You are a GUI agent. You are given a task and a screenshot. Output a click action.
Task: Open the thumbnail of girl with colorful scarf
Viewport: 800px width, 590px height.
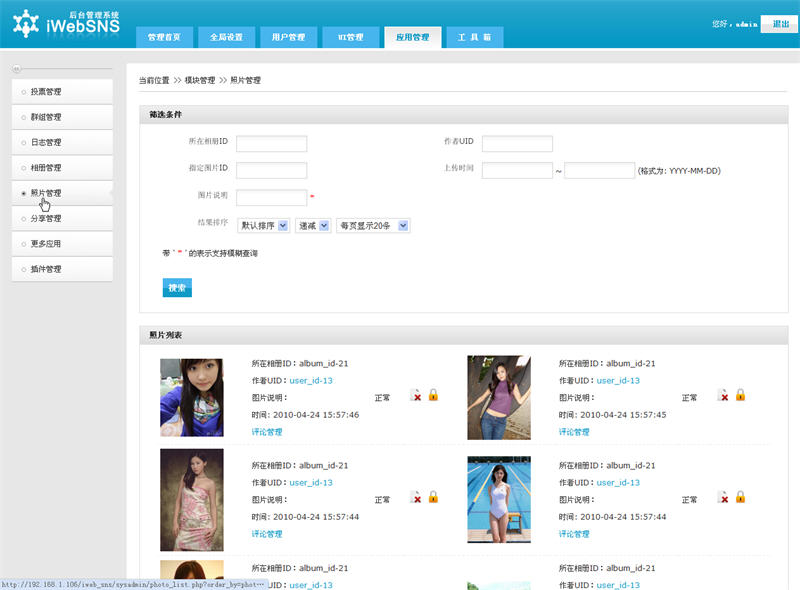coord(192,397)
